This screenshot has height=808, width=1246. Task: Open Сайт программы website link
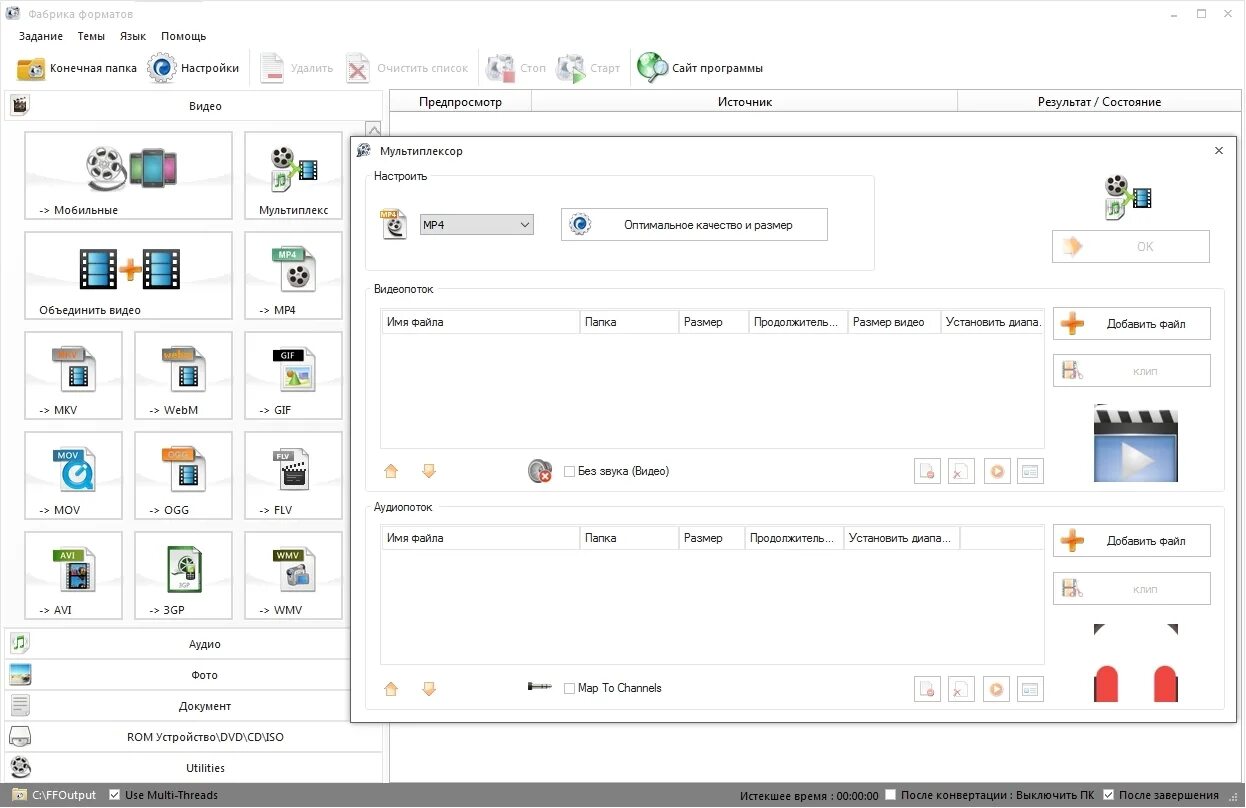click(x=700, y=68)
